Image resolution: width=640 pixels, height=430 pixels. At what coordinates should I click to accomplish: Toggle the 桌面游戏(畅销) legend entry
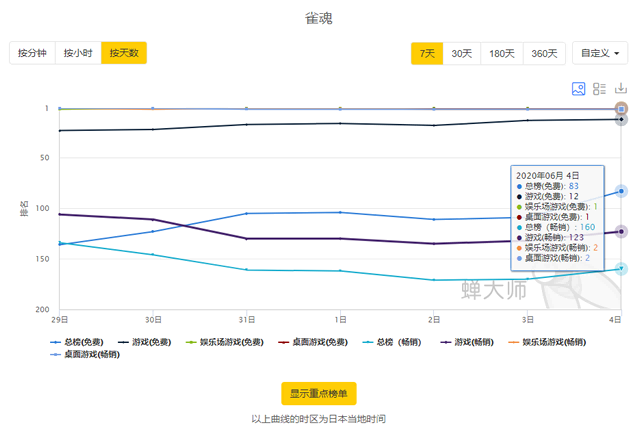coord(84,354)
